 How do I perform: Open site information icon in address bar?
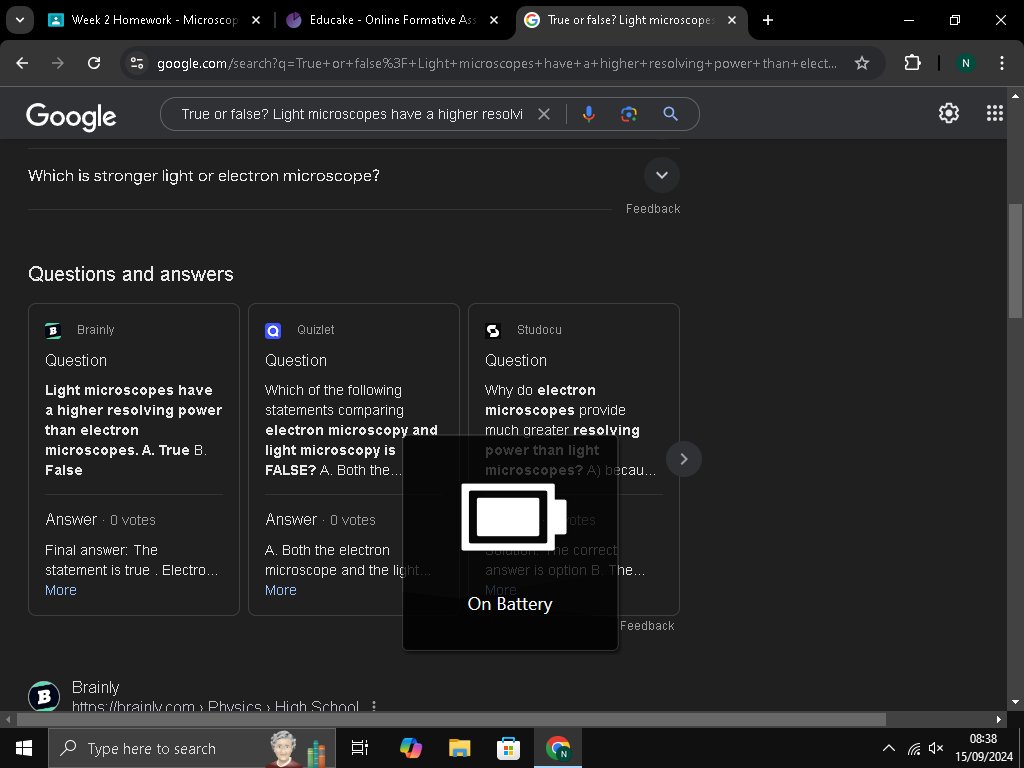[137, 63]
